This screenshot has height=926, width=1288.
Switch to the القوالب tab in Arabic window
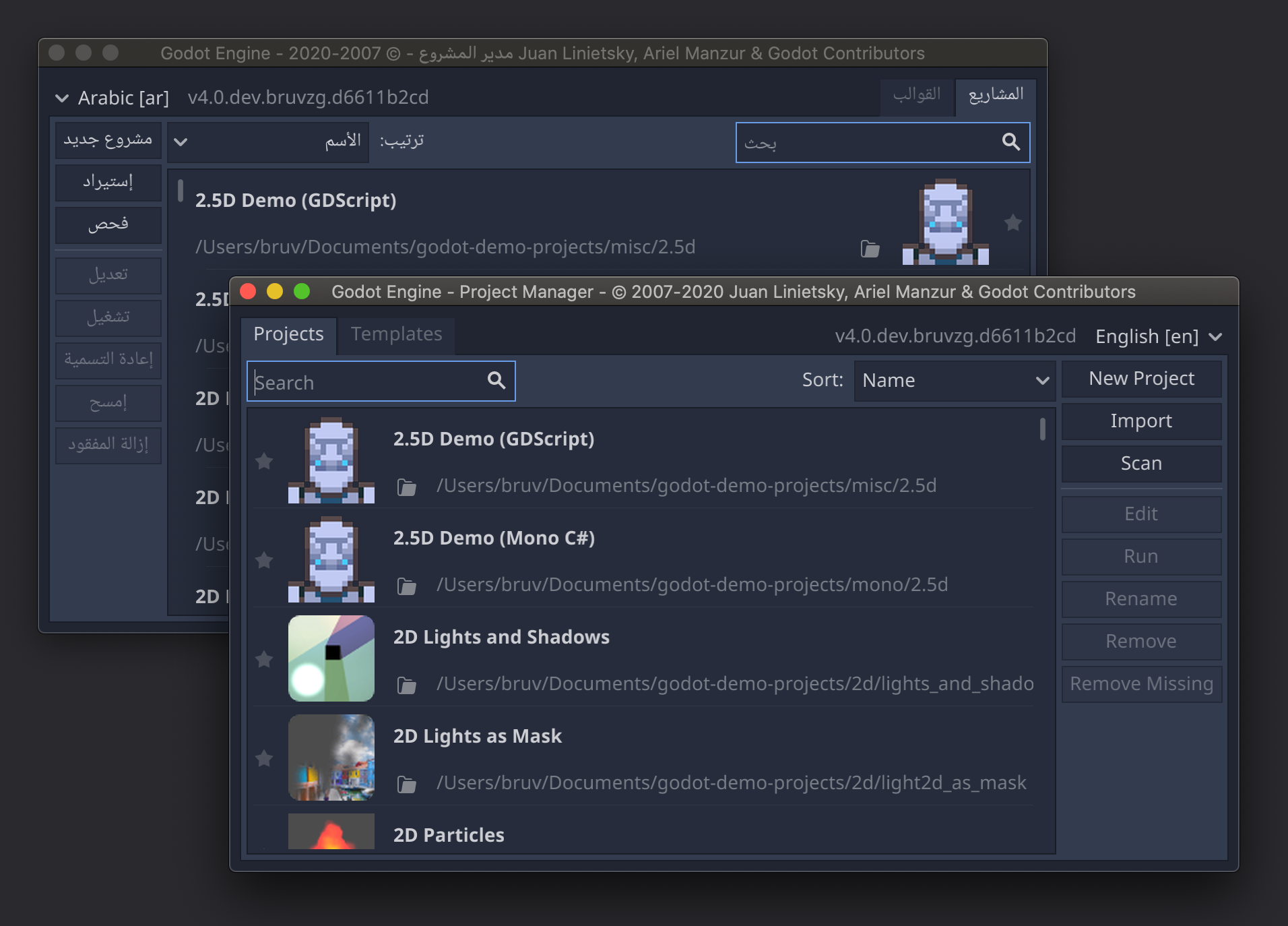(x=917, y=96)
